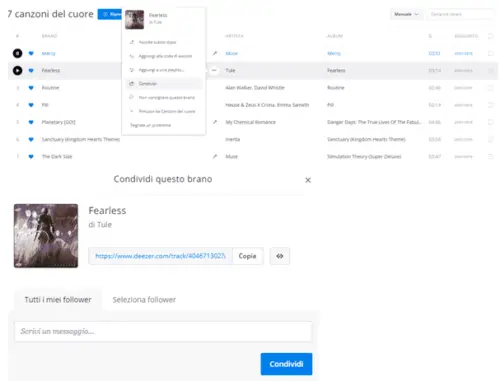Viewport: 500px width, 381px height.
Task: Open the Manuale sort dropdown
Action: point(406,14)
